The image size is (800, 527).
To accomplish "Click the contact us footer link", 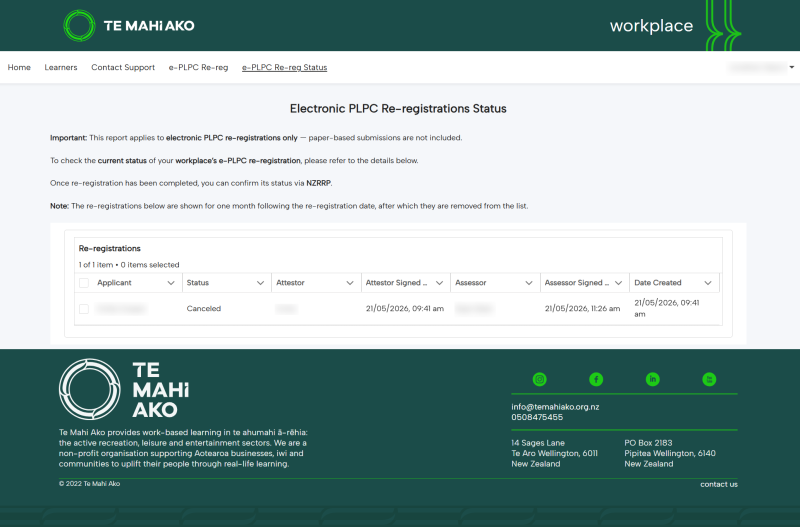I will point(719,484).
